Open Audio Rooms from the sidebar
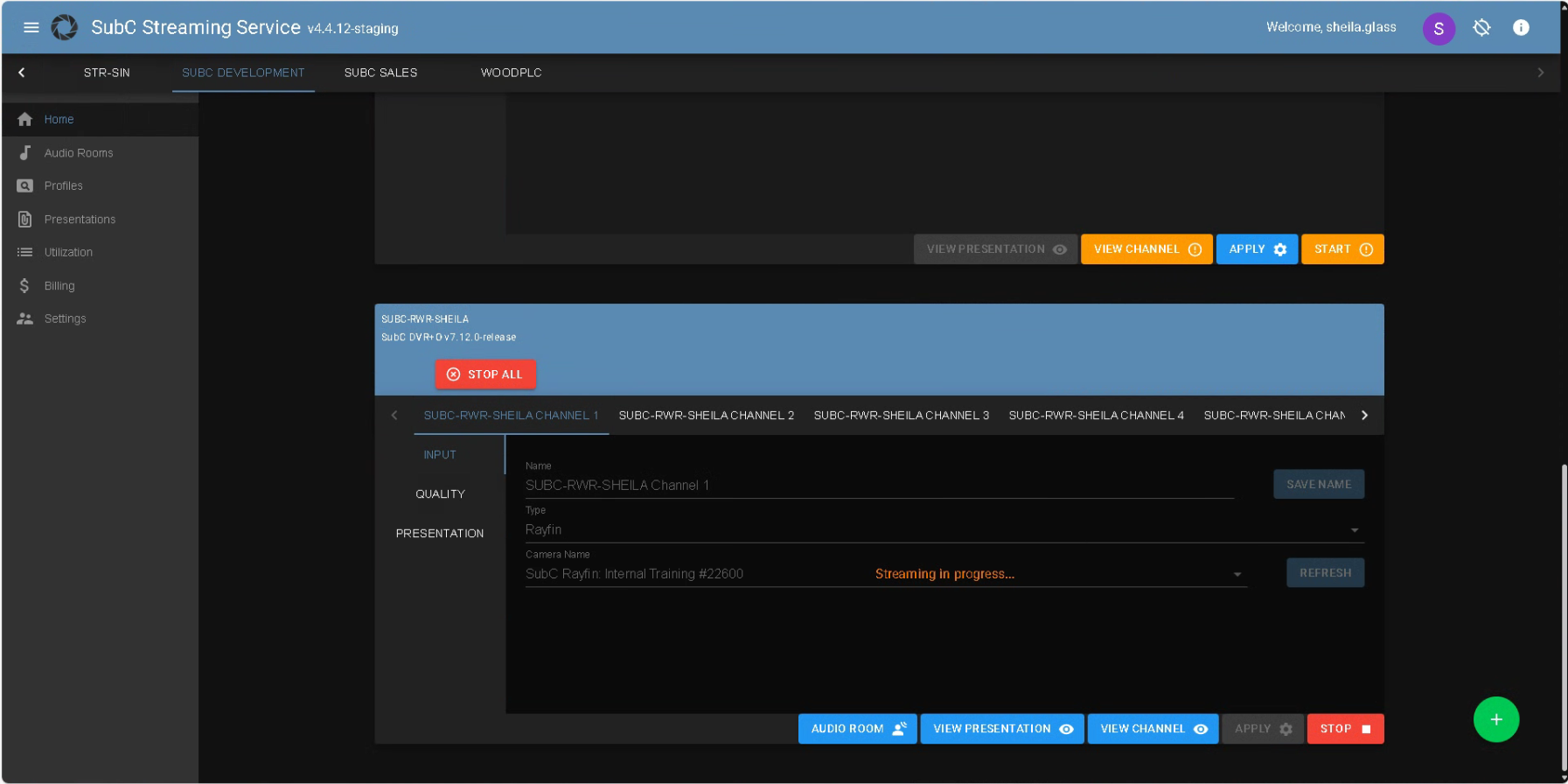The height and width of the screenshot is (784, 1568). click(79, 153)
